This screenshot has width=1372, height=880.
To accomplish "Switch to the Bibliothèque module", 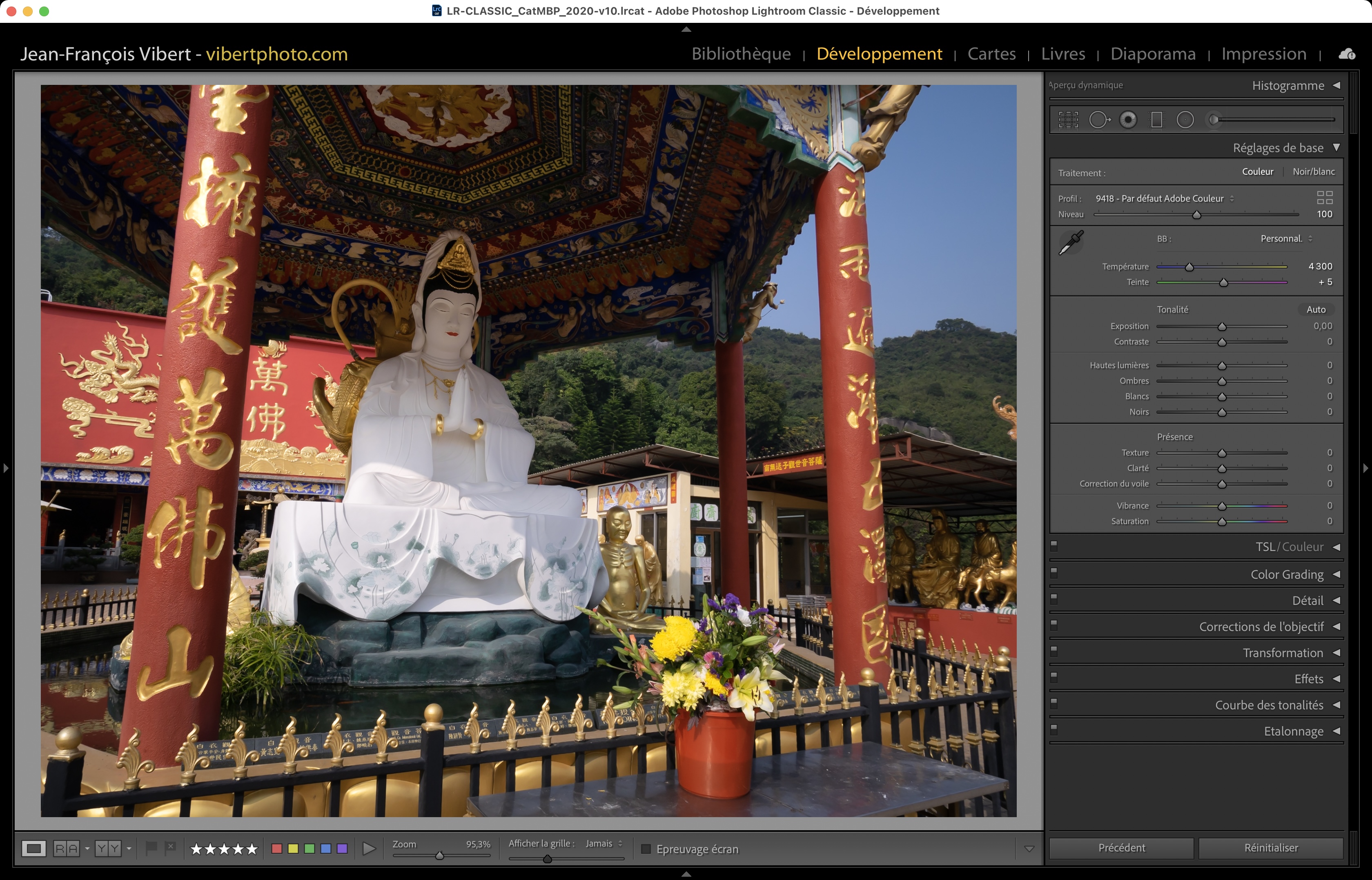I will point(741,54).
